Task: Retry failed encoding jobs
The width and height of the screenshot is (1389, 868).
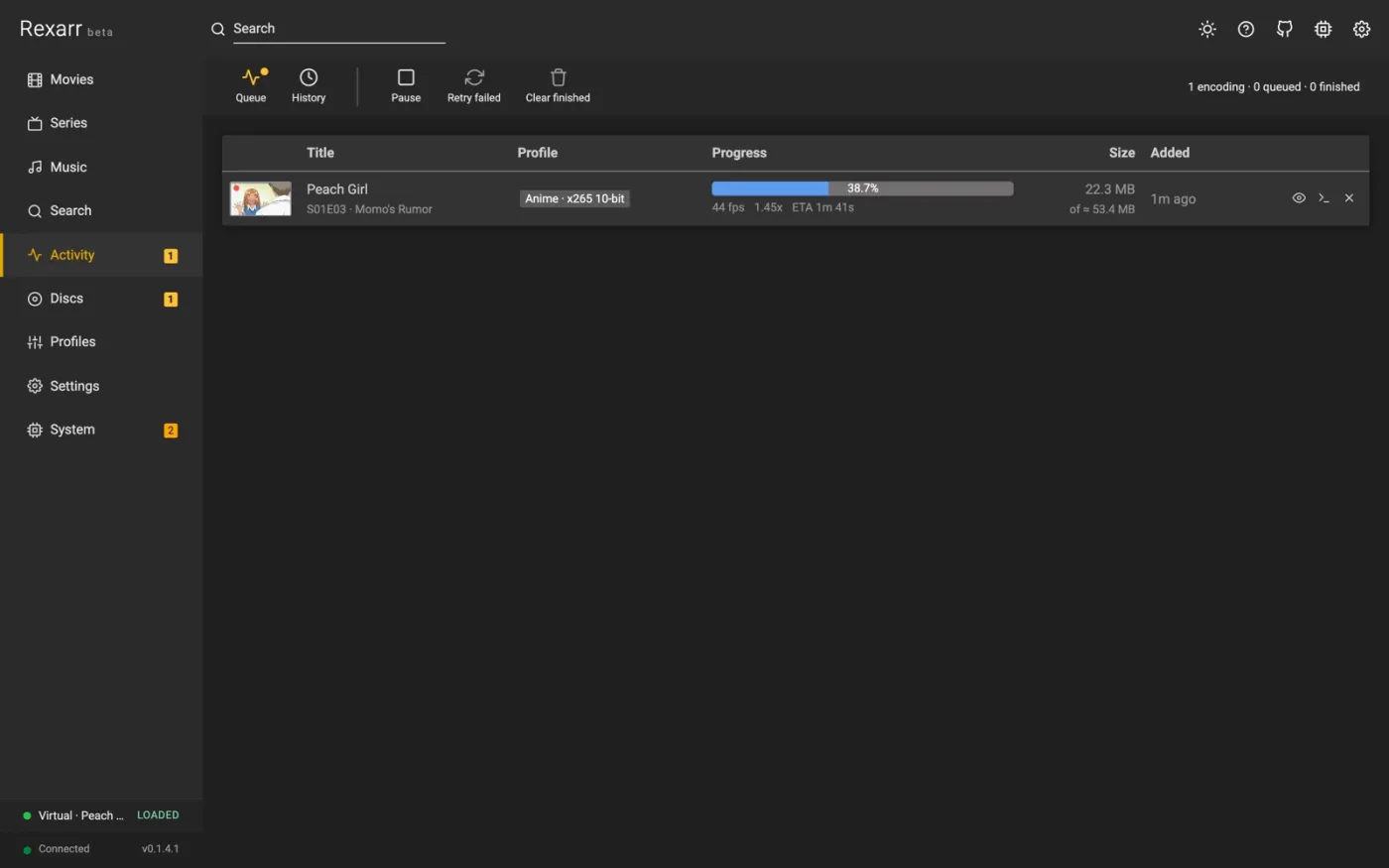Action: click(474, 85)
